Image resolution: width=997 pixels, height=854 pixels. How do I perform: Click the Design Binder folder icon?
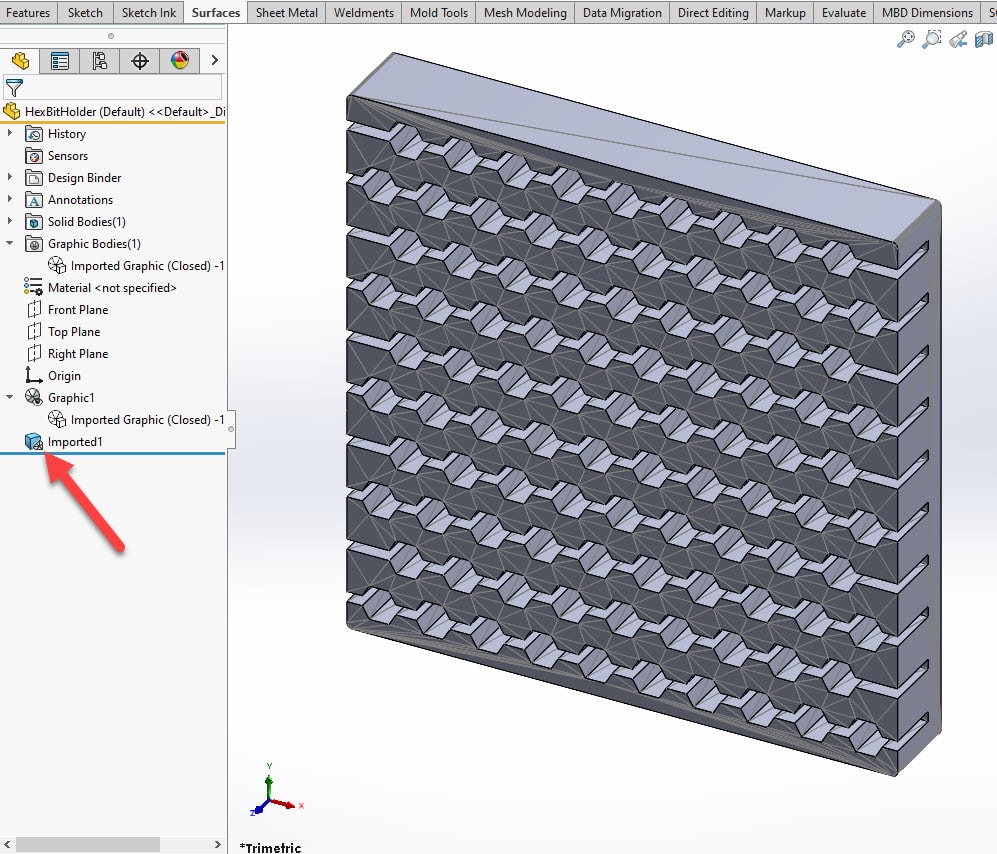pyautogui.click(x=34, y=178)
